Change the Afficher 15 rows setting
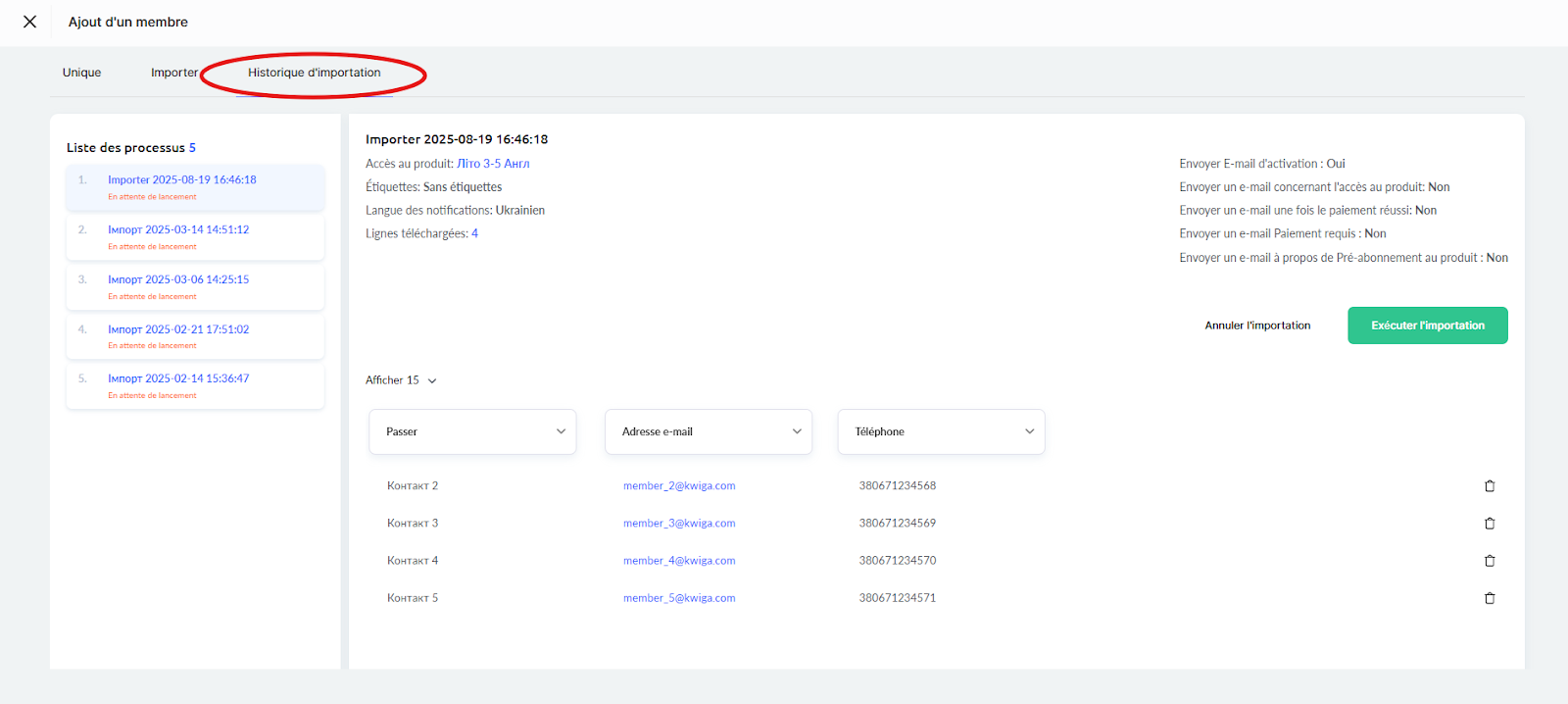The height and width of the screenshot is (704, 1568). coord(401,380)
